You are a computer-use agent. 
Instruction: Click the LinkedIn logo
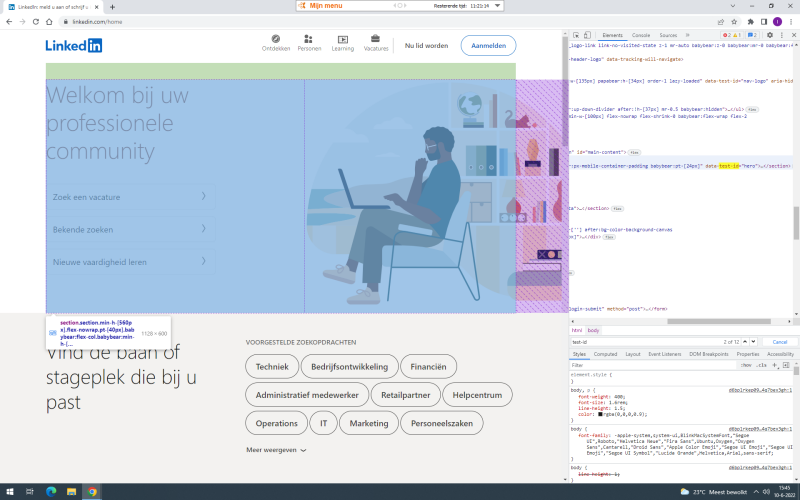(74, 45)
